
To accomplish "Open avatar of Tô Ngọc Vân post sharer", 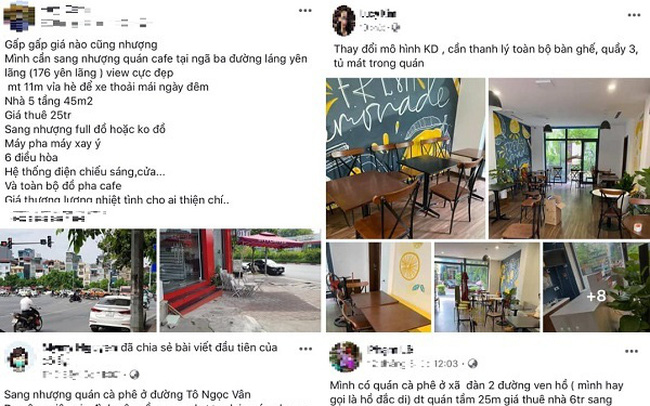I will click(18, 357).
